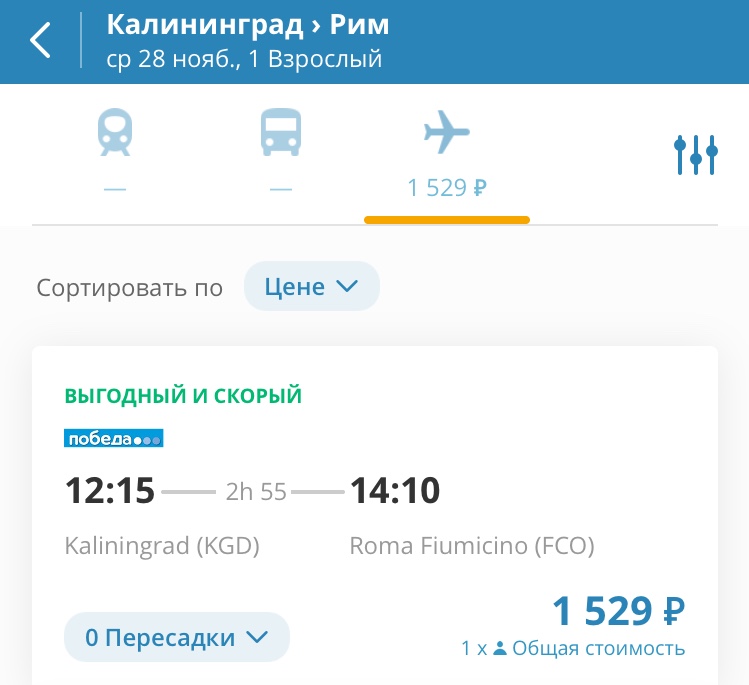Open the Цене sort dropdown

click(x=312, y=286)
